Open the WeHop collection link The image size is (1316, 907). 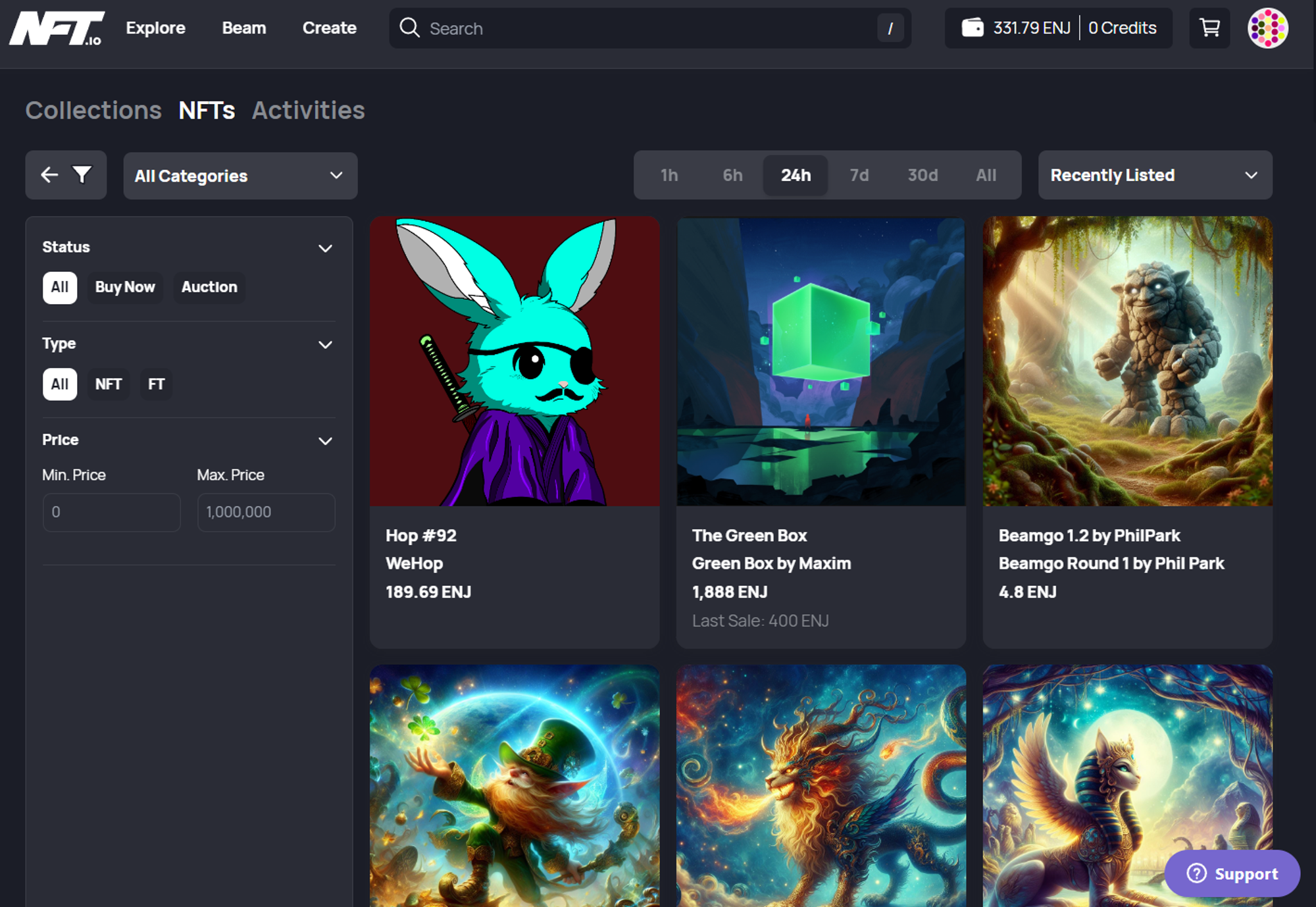click(x=415, y=563)
